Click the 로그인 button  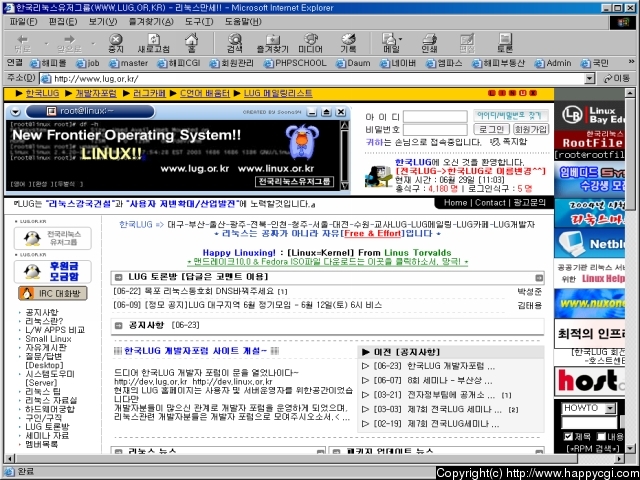(491, 129)
